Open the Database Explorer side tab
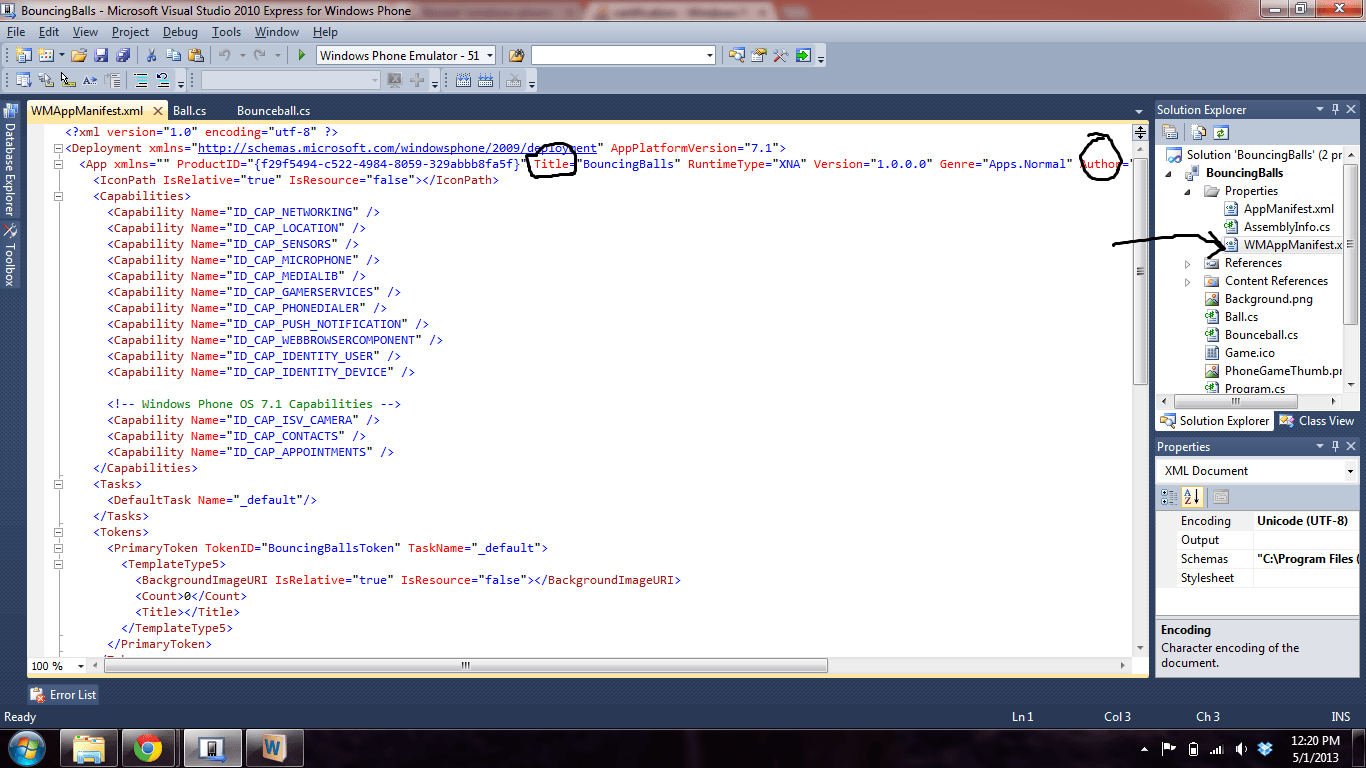 tap(10, 160)
